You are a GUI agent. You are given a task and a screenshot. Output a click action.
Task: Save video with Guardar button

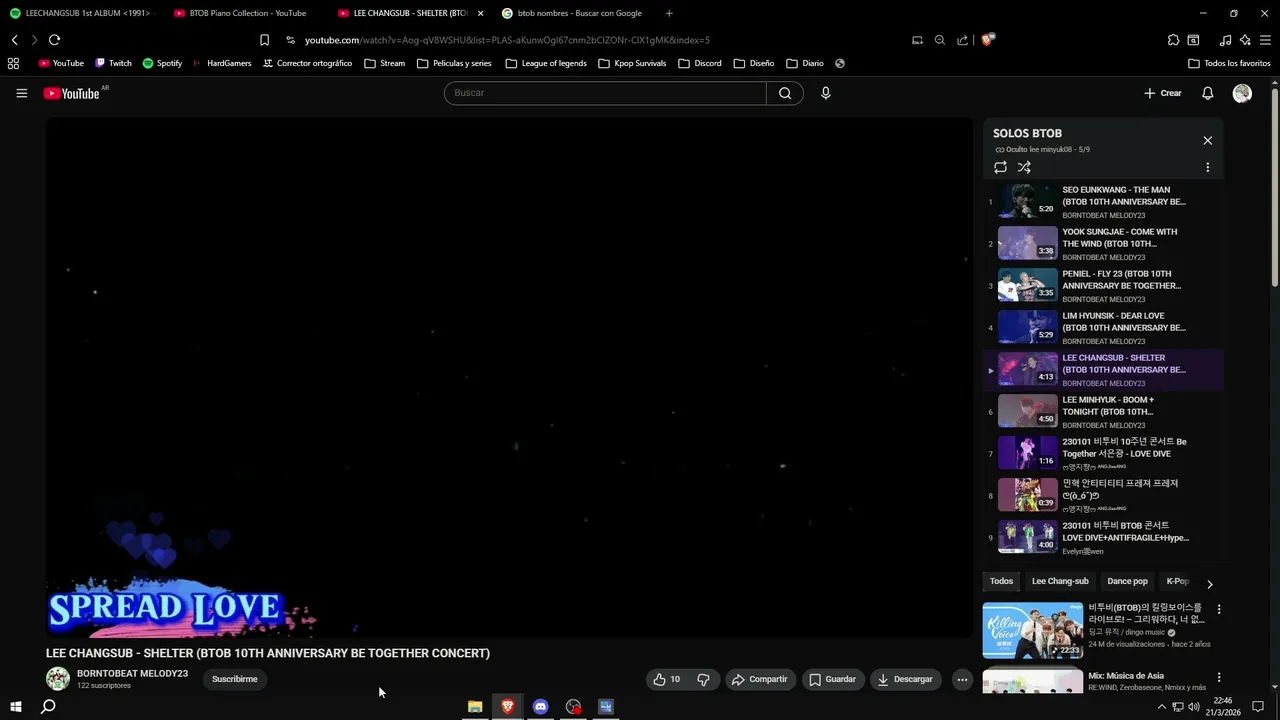pos(833,679)
